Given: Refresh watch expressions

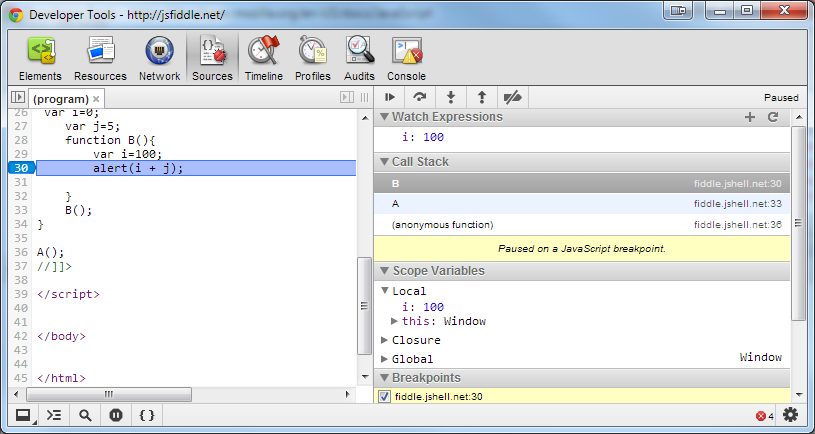Looking at the screenshot, I should pyautogui.click(x=773, y=117).
